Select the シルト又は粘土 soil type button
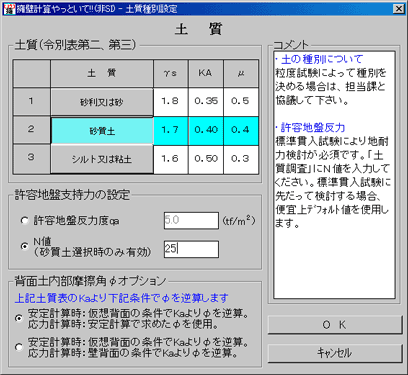Viewport: 408px width, 375px height. [102, 159]
